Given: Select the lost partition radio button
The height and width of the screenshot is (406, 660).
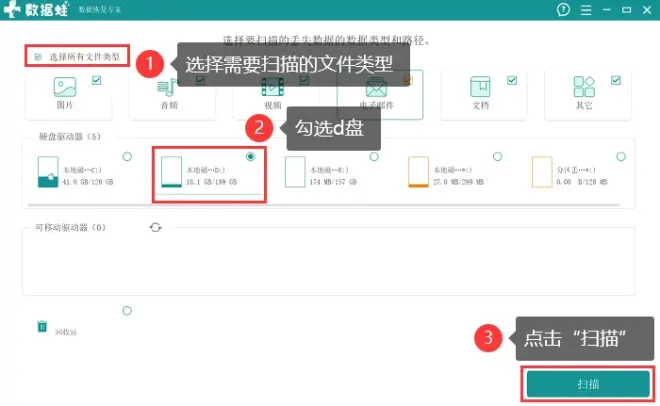Looking at the screenshot, I should click(x=621, y=157).
